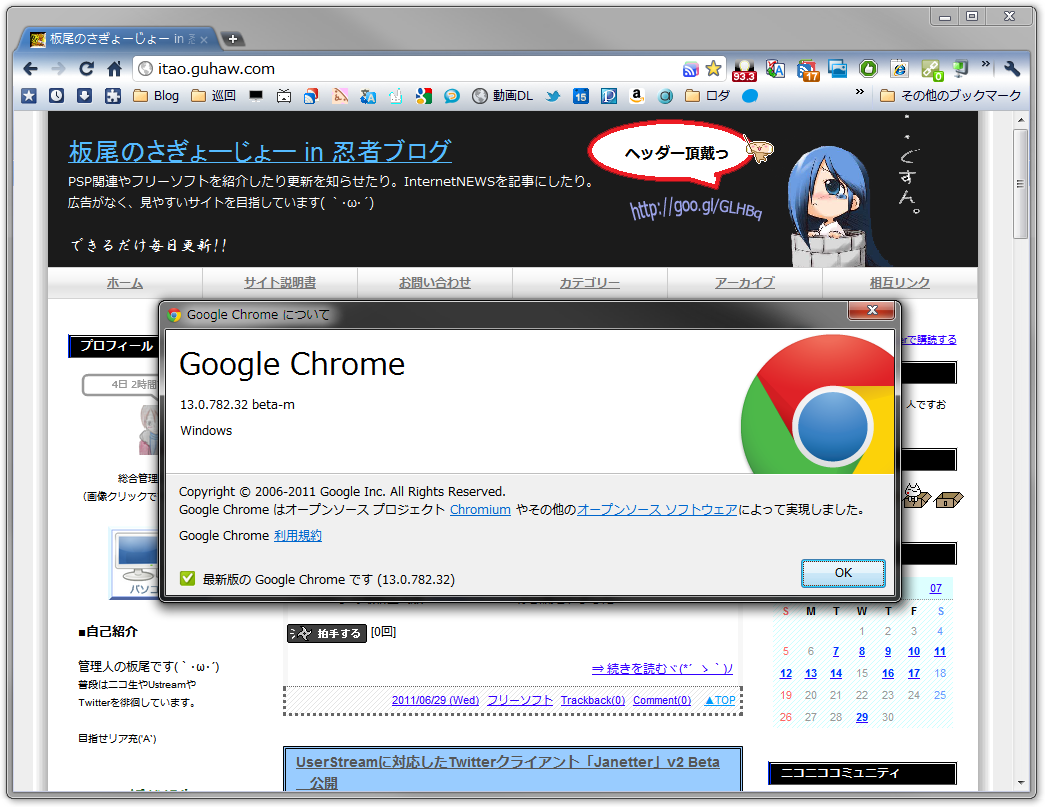Open the translate extension icon
The height and width of the screenshot is (807, 1045).
(775, 69)
